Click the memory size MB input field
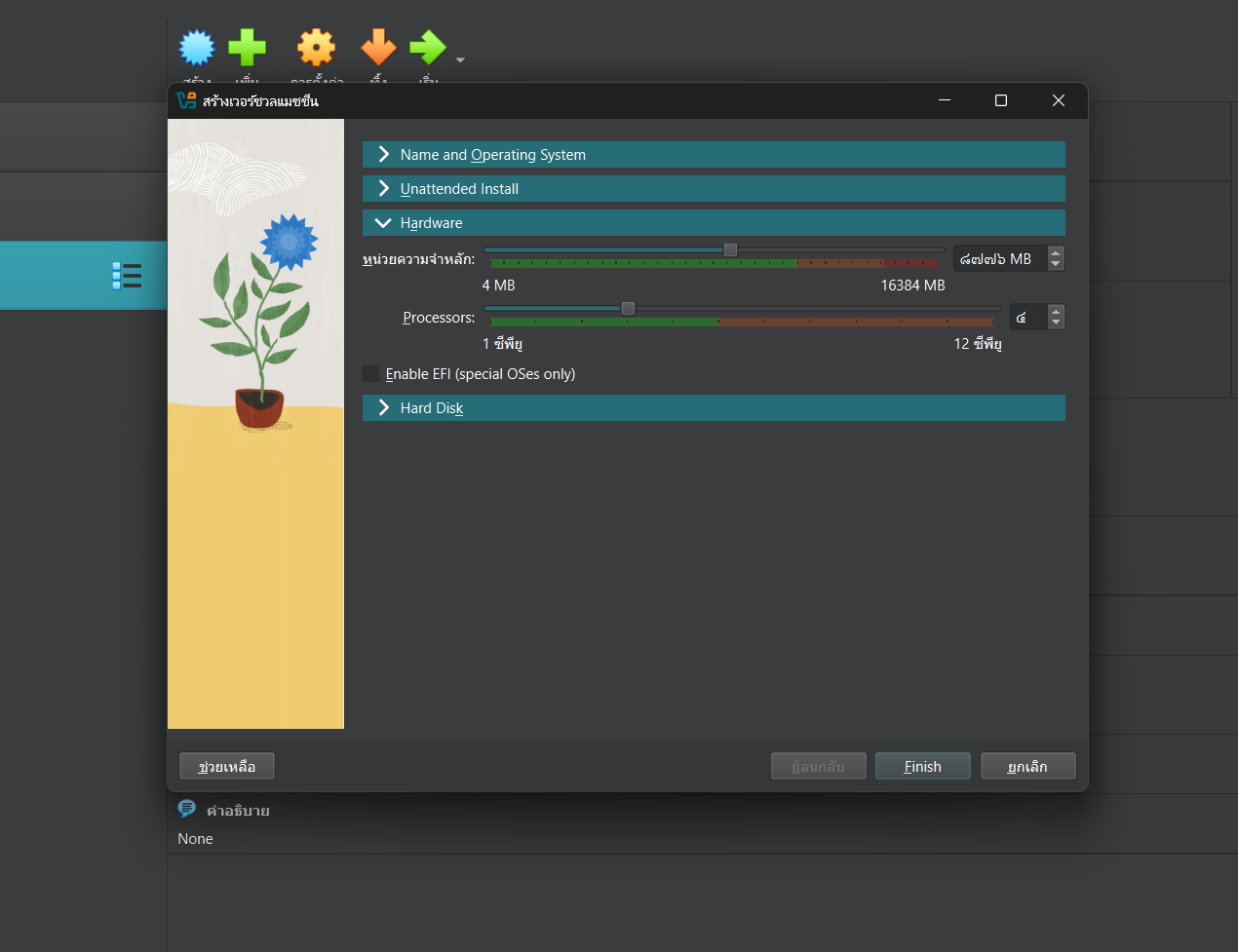The height and width of the screenshot is (952, 1238). (998, 259)
